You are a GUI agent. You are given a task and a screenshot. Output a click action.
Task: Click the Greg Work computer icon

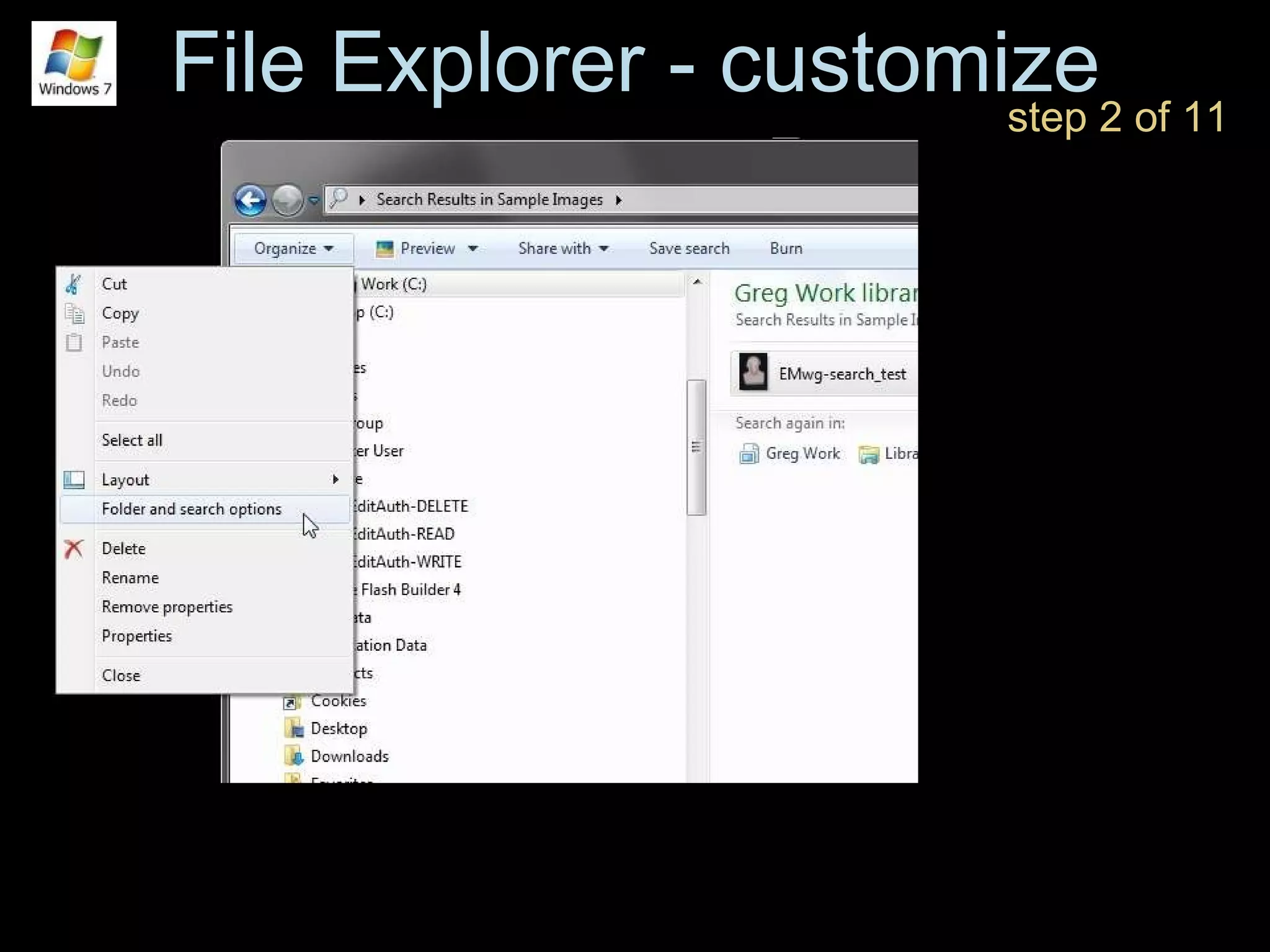point(749,454)
